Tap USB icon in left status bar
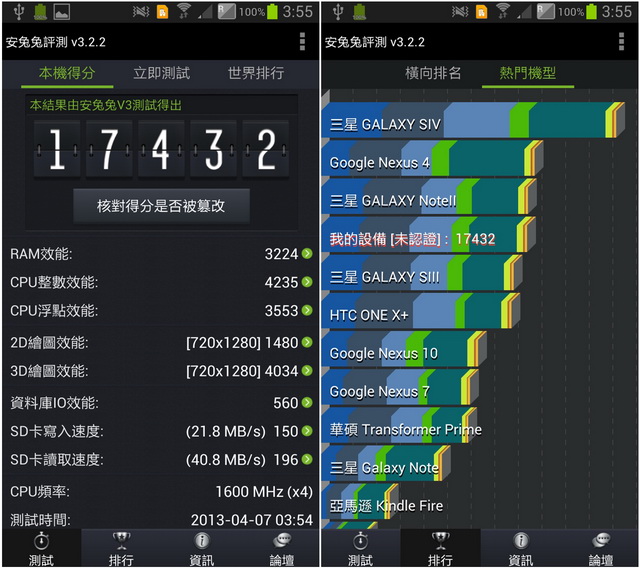This screenshot has width=640, height=569. (x=19, y=11)
